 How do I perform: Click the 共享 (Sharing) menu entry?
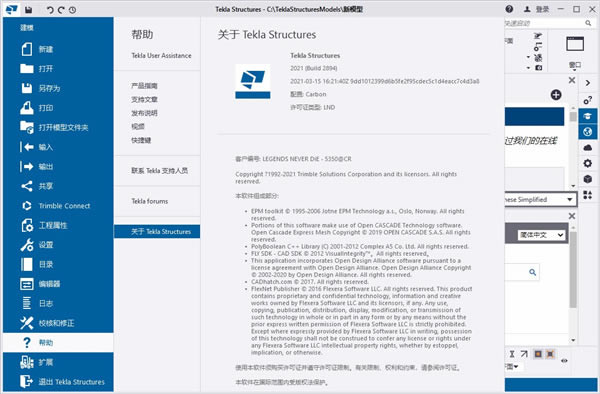click(58, 186)
